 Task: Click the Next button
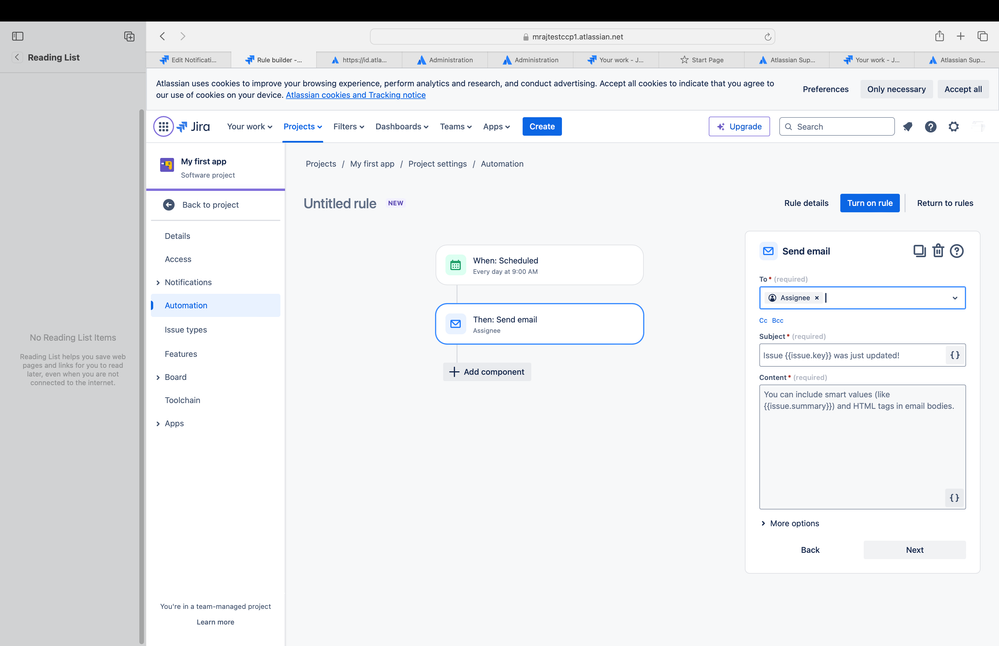914,550
